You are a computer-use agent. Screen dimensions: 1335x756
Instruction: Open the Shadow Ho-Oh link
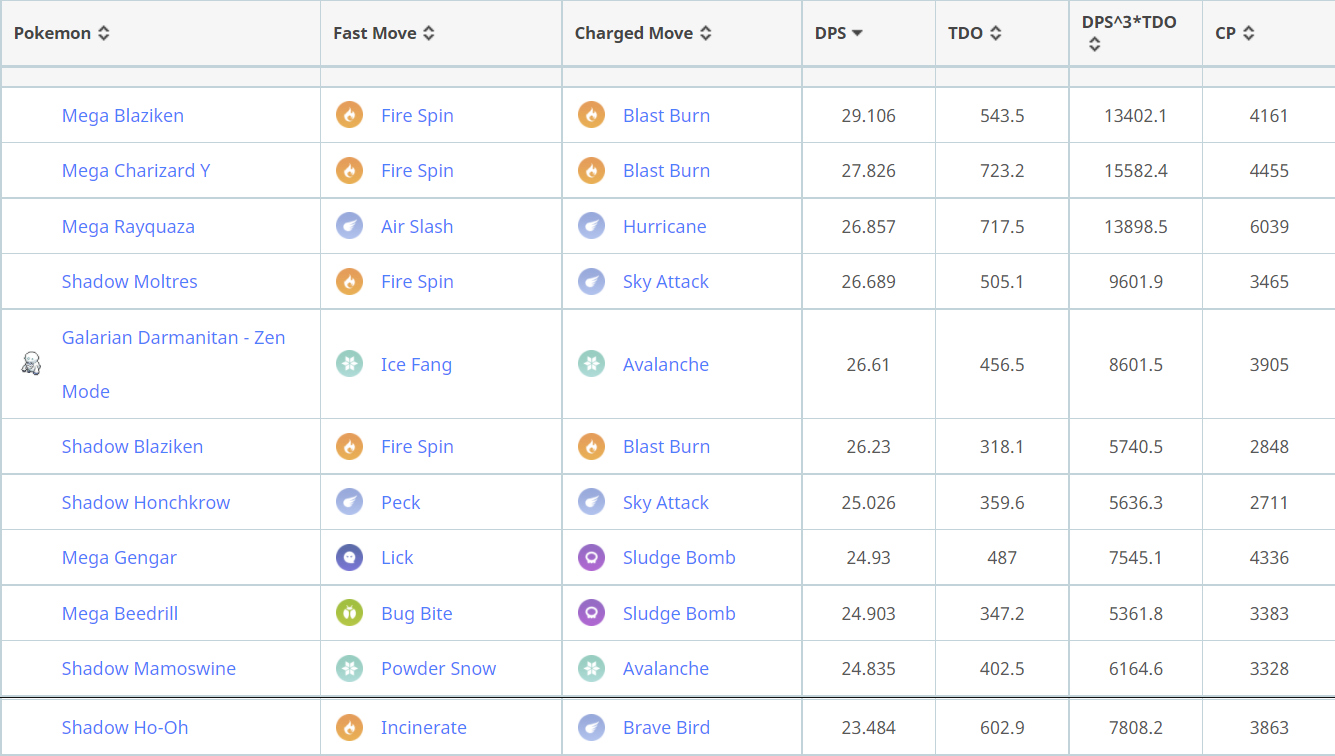click(x=125, y=727)
